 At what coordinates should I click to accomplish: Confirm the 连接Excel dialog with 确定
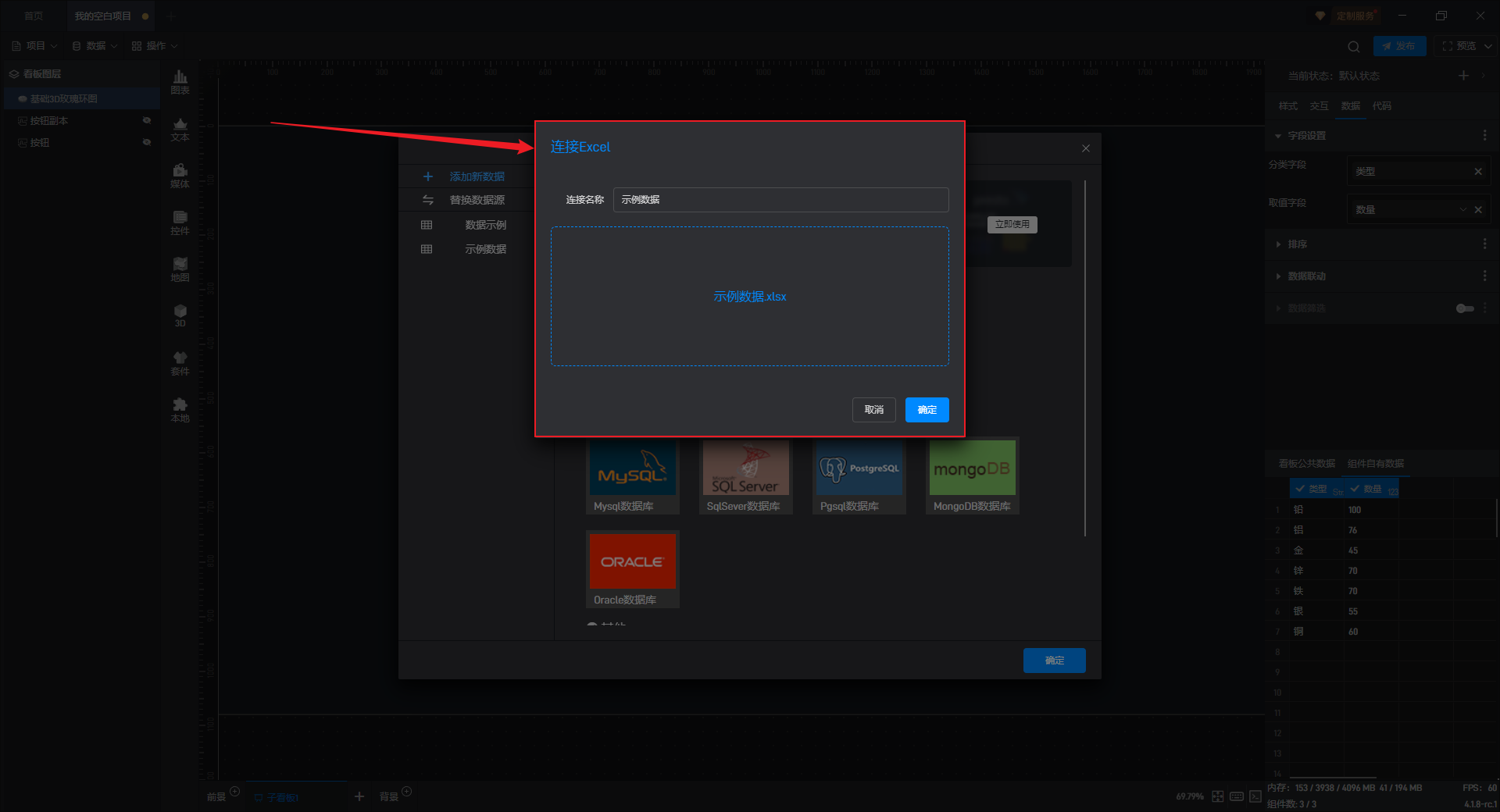(927, 410)
